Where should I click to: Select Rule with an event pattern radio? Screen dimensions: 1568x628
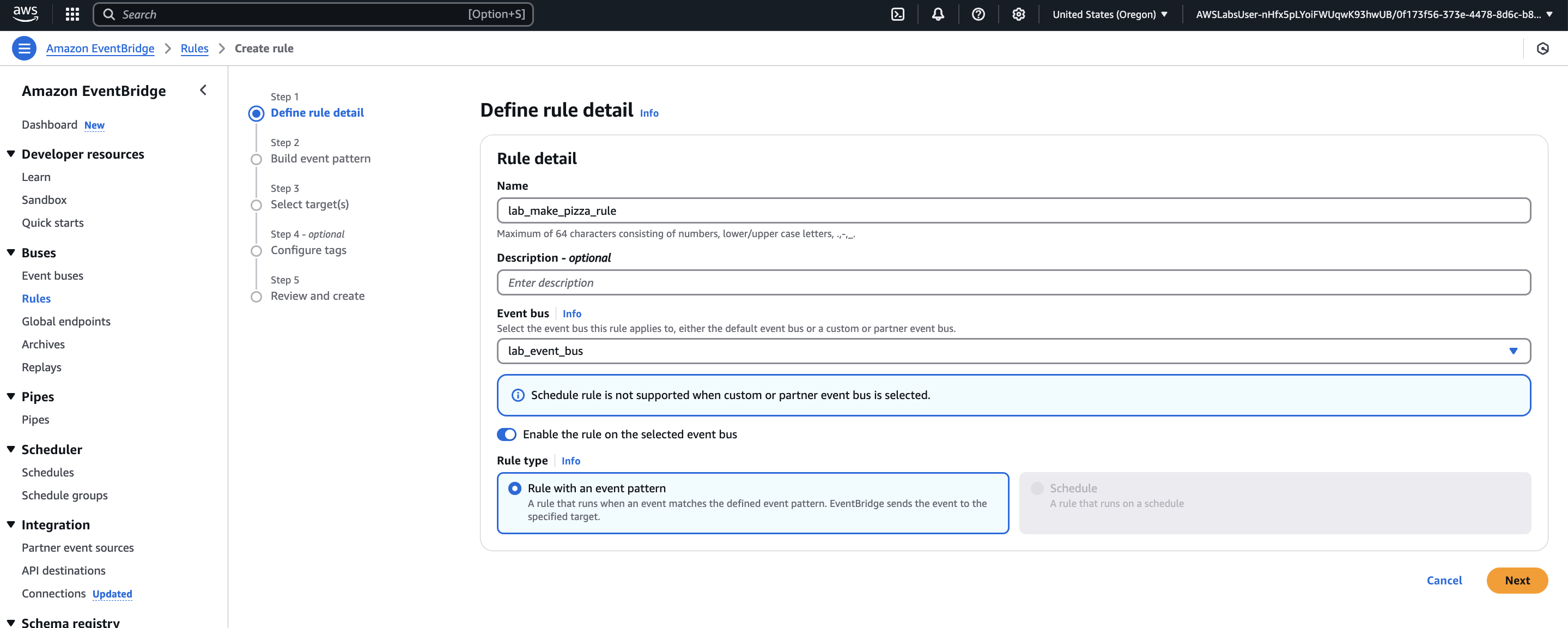click(x=515, y=488)
